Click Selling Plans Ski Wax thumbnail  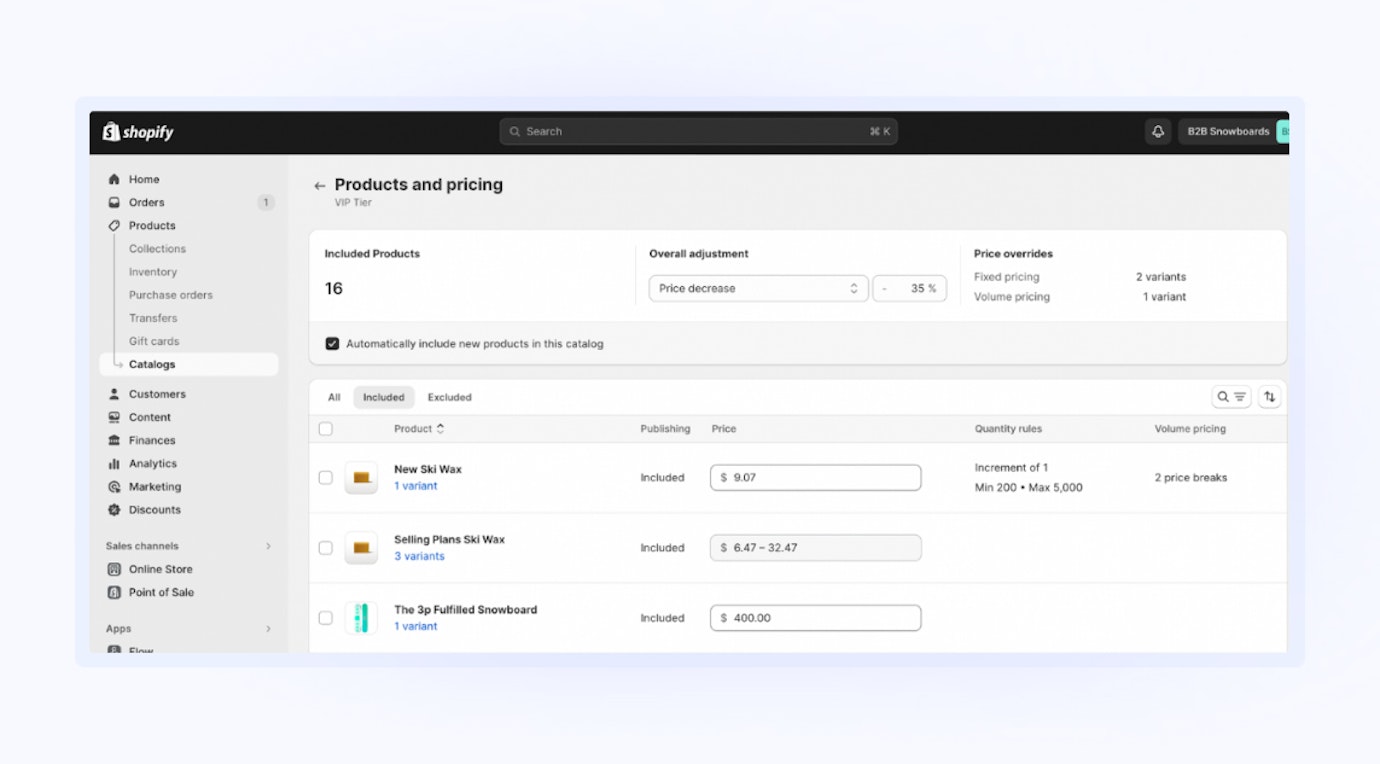pyautogui.click(x=361, y=547)
